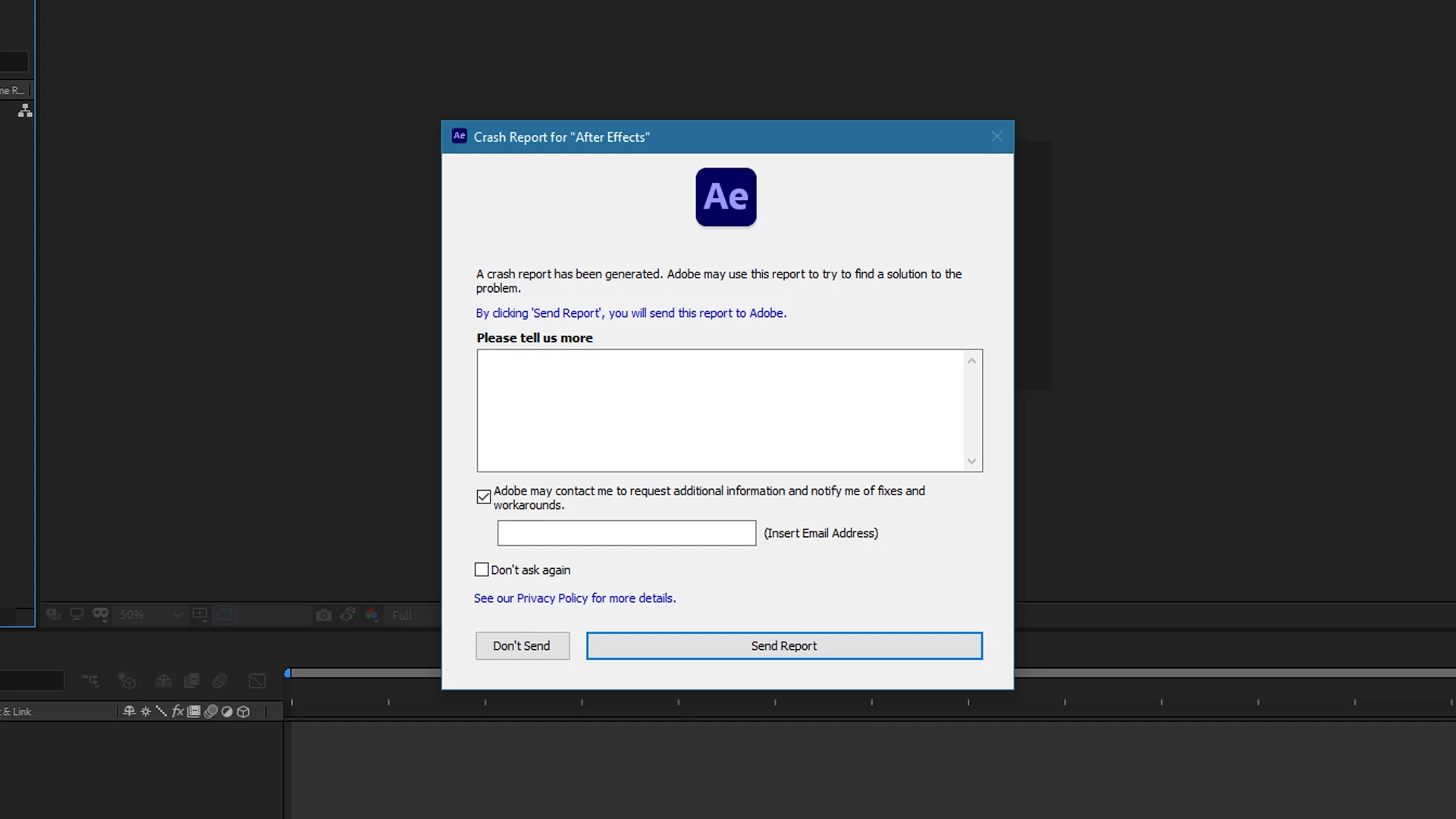Click the Motion Blur enable icon

click(x=220, y=681)
